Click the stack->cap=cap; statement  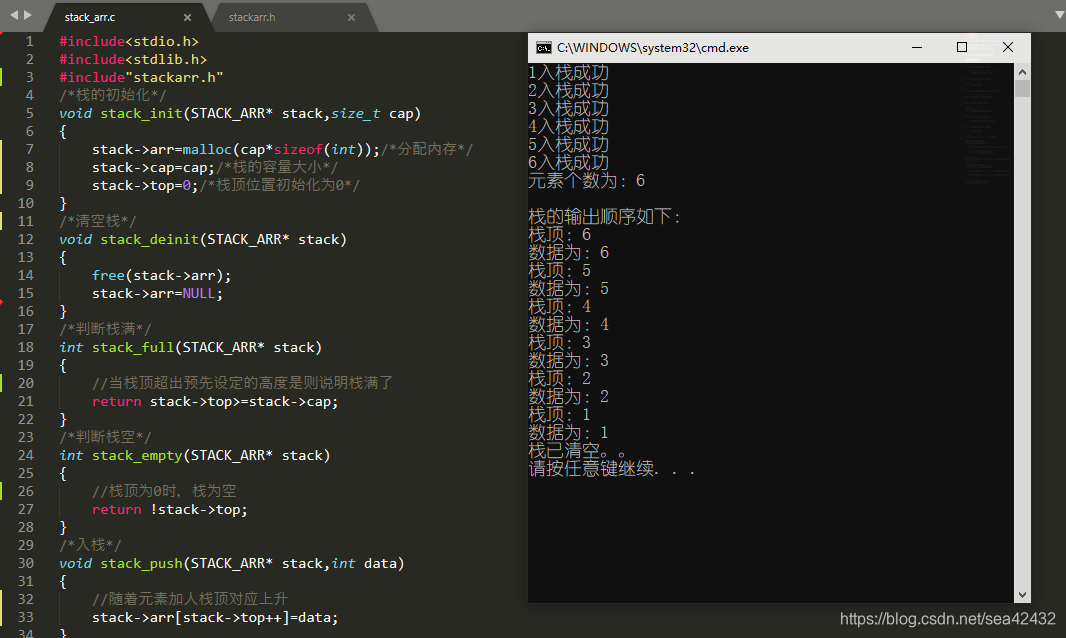click(x=153, y=168)
